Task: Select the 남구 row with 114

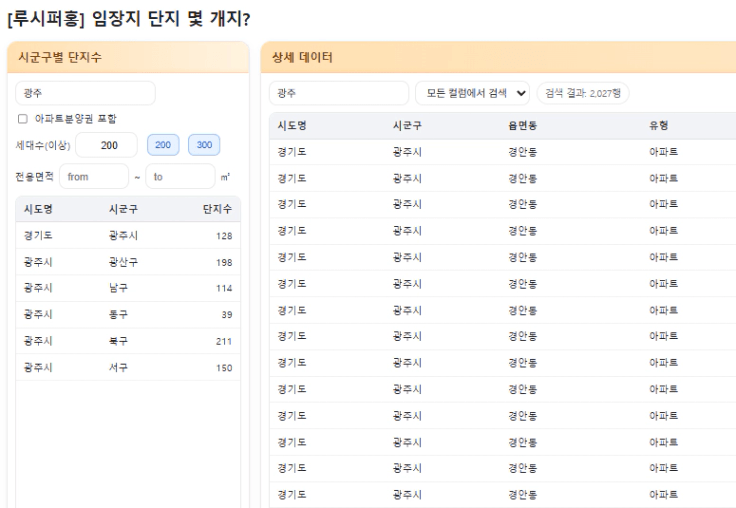Action: (x=127, y=288)
